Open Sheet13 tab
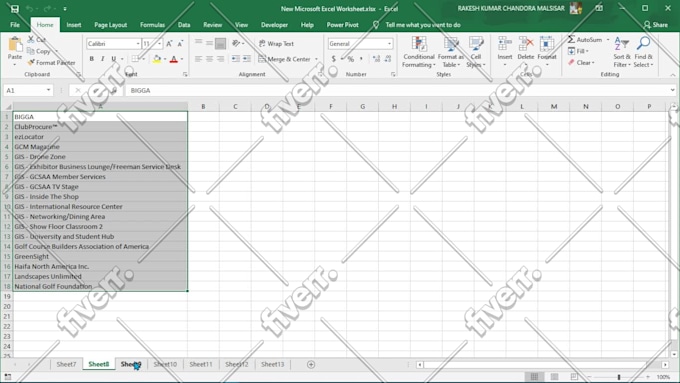Viewport: 680px width, 383px height. pos(272,364)
